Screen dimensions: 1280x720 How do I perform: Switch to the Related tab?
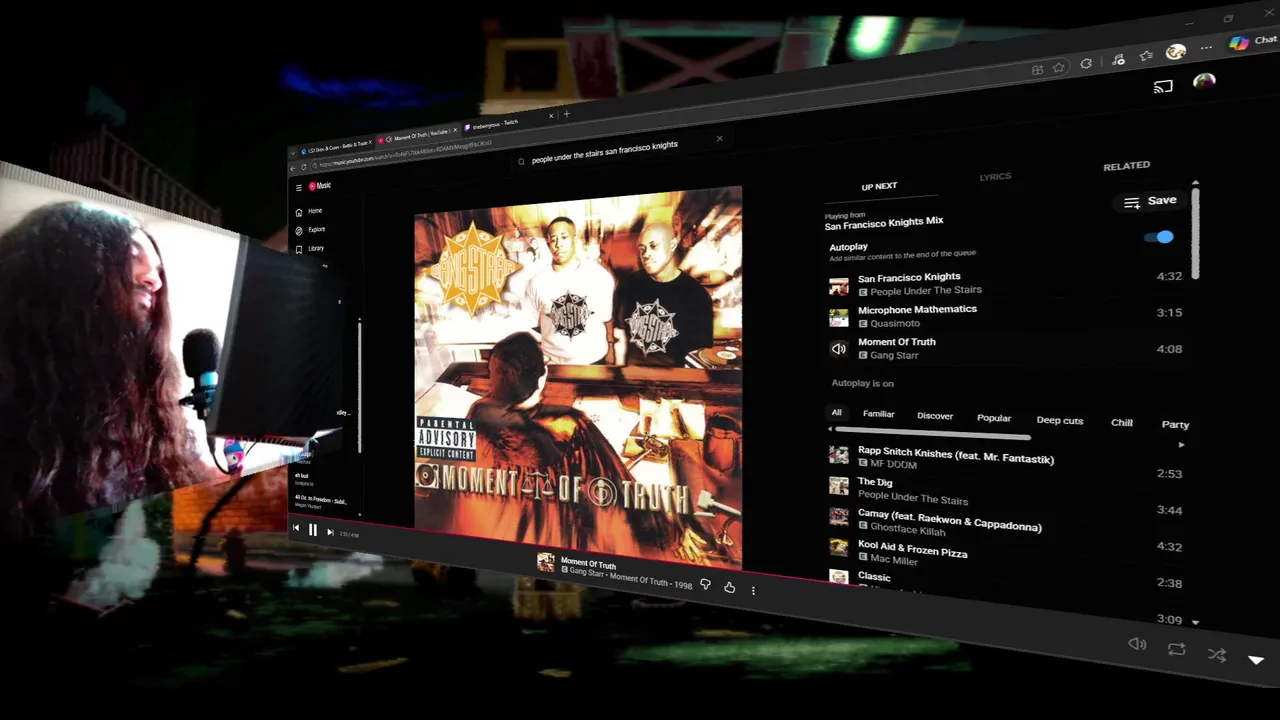(1126, 166)
